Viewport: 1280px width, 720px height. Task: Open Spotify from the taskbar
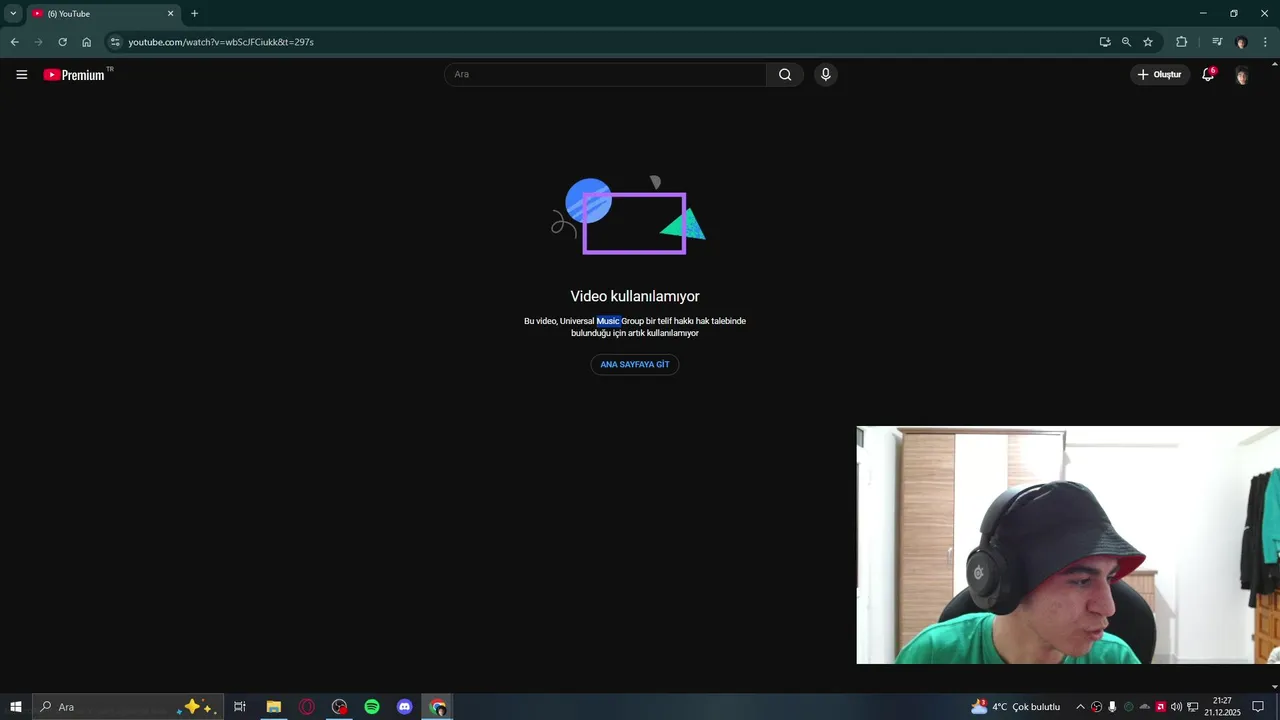(372, 707)
